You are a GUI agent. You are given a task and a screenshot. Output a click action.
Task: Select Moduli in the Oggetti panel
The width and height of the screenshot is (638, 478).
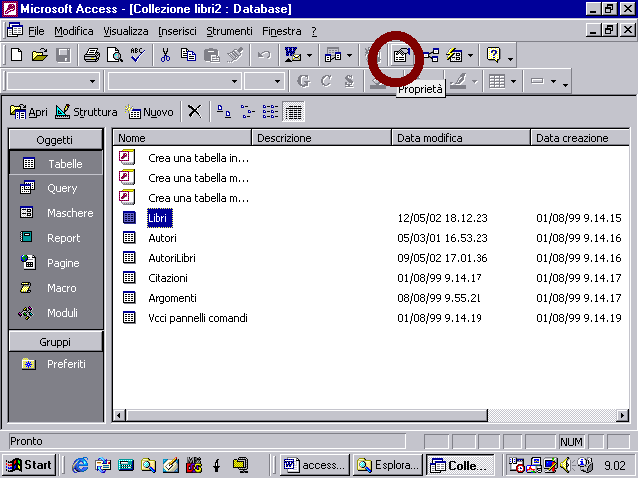(55, 313)
